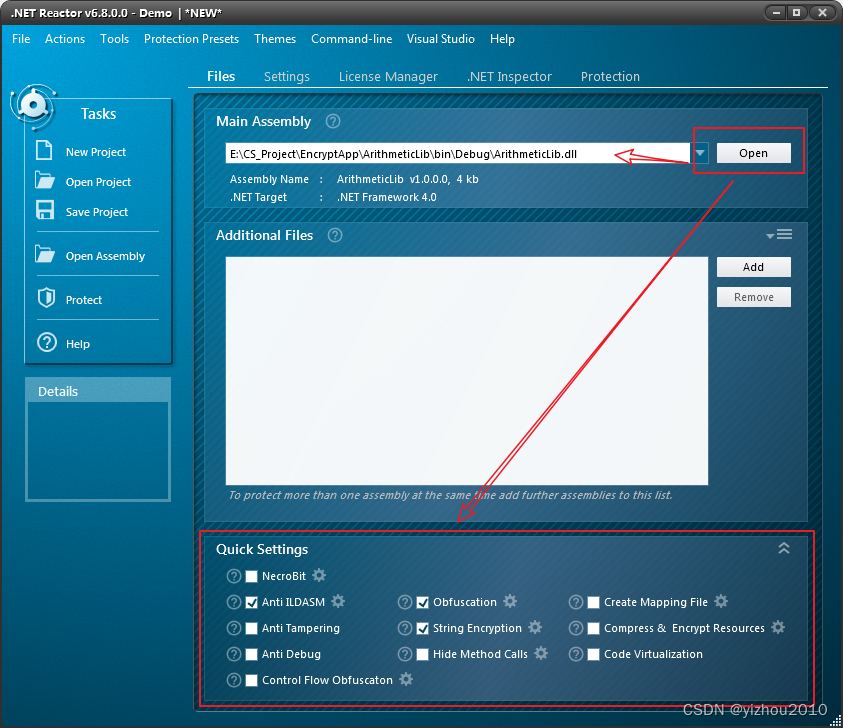Enable Code Virtualization checkbox
The width and height of the screenshot is (843, 728).
point(594,654)
